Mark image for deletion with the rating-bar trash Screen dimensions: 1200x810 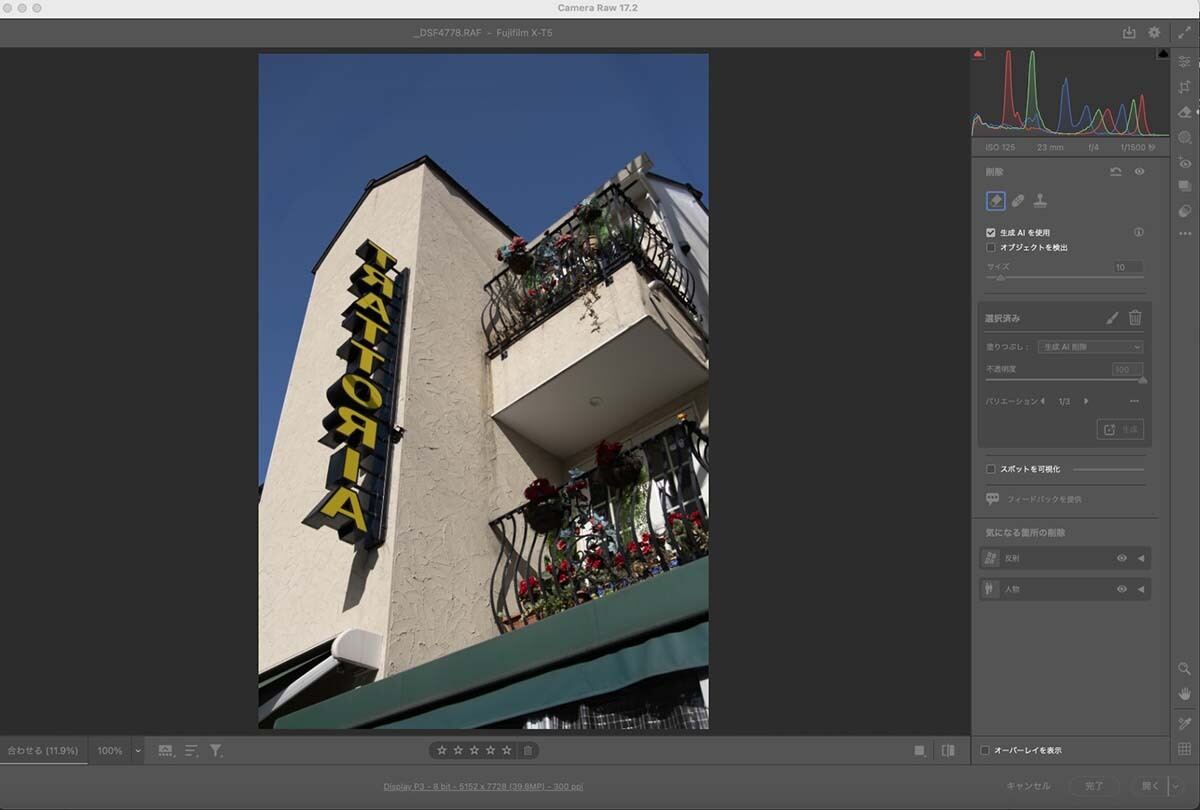(x=528, y=750)
